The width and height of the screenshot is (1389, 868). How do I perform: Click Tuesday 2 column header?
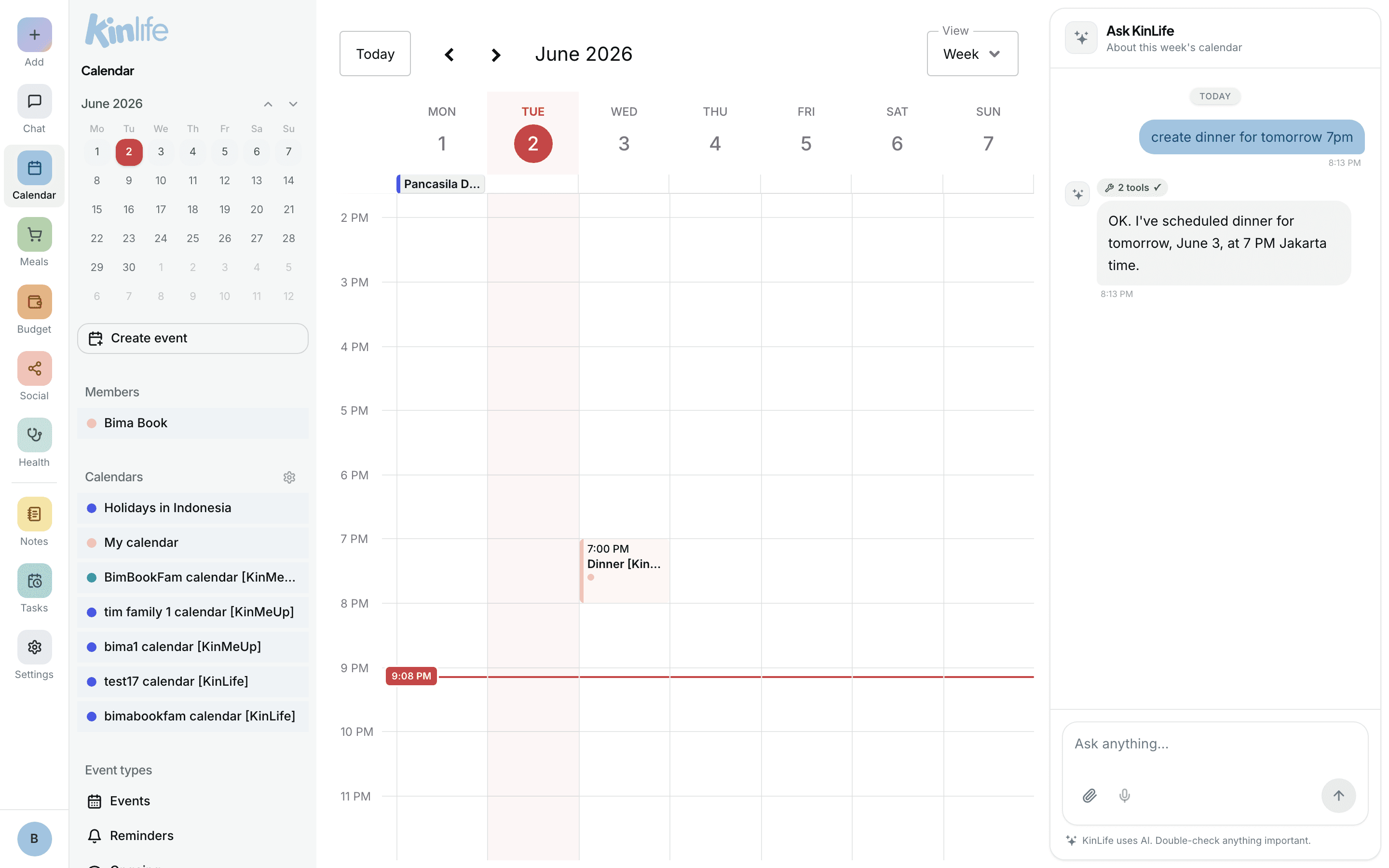pos(533,132)
